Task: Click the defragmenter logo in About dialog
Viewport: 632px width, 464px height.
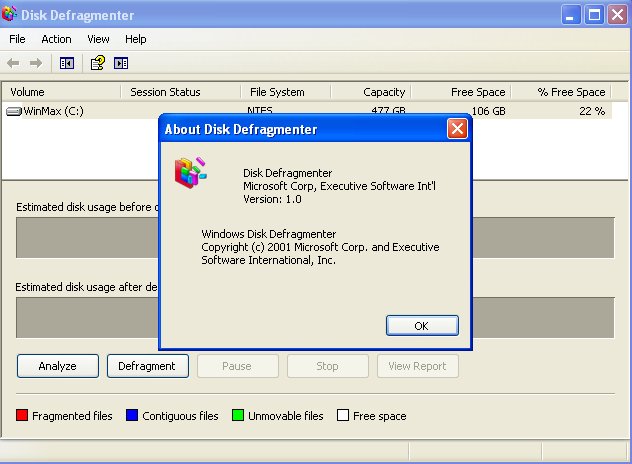Action: pyautogui.click(x=191, y=173)
